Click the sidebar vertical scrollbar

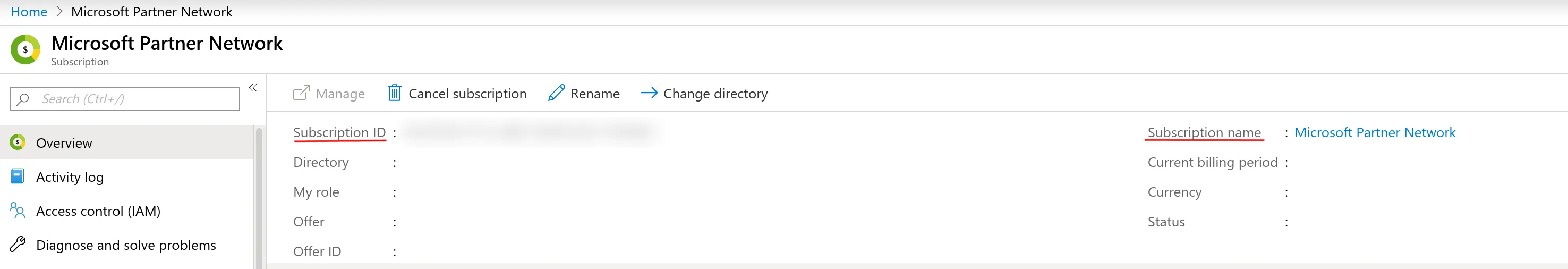coord(259,195)
